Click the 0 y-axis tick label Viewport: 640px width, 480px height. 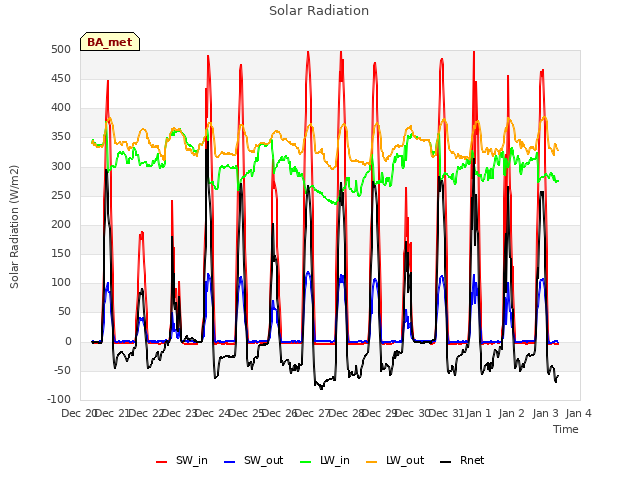pyautogui.click(x=68, y=342)
